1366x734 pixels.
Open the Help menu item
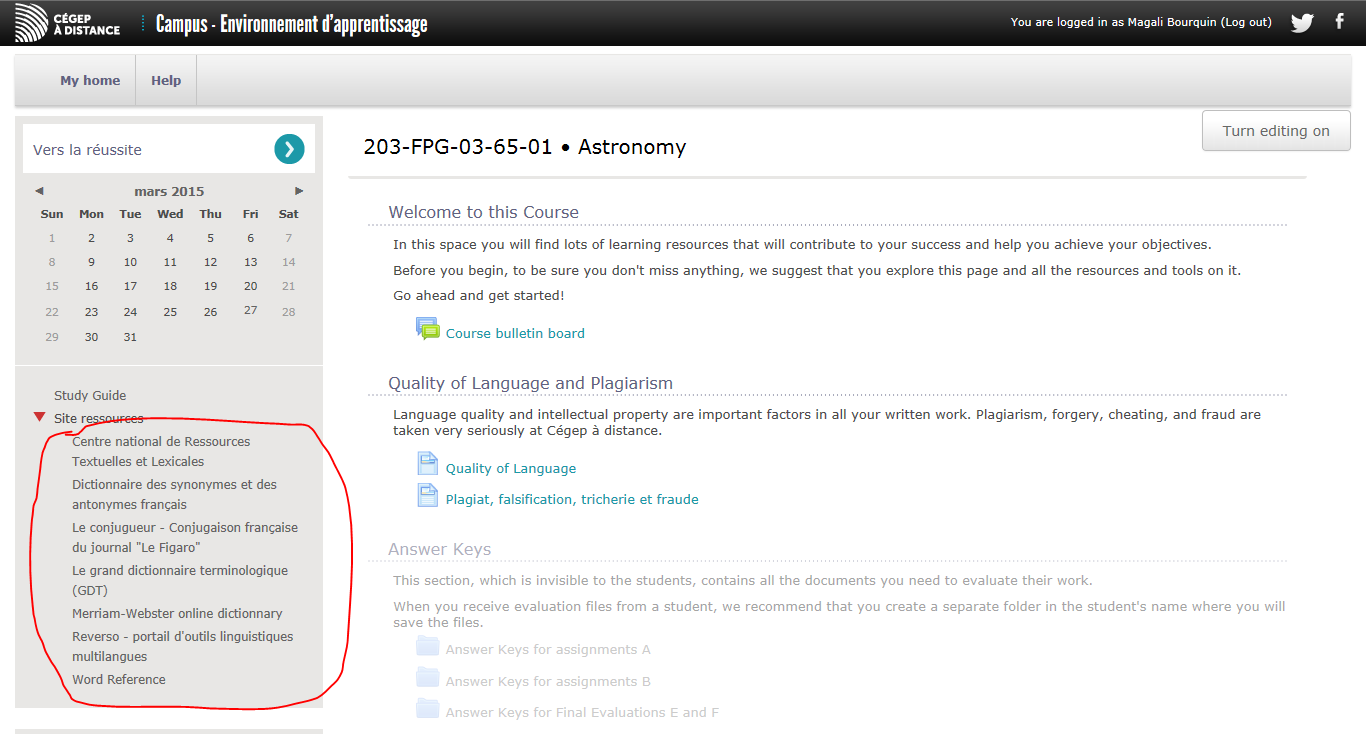(x=166, y=81)
